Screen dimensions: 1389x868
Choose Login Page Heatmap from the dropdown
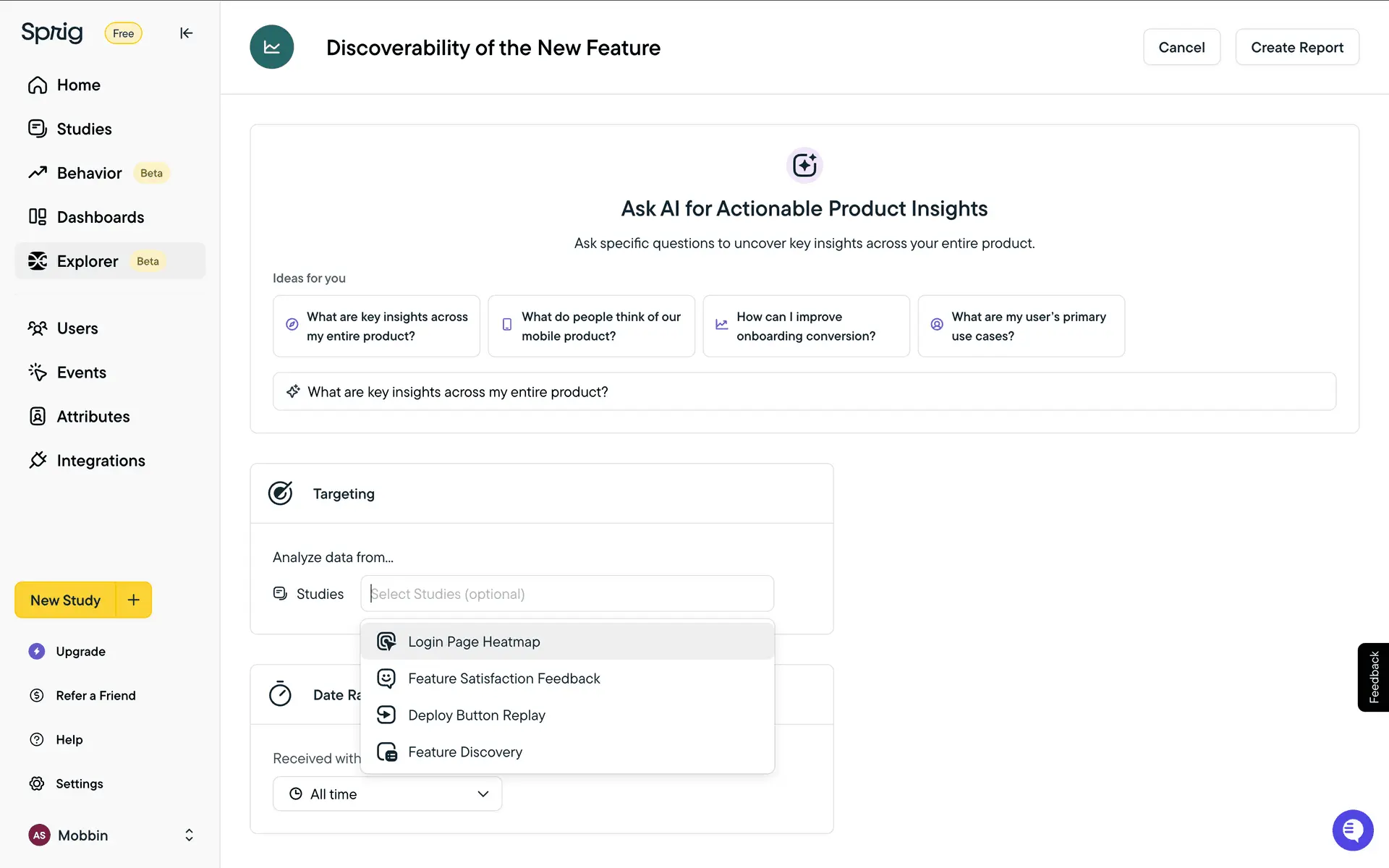point(474,642)
